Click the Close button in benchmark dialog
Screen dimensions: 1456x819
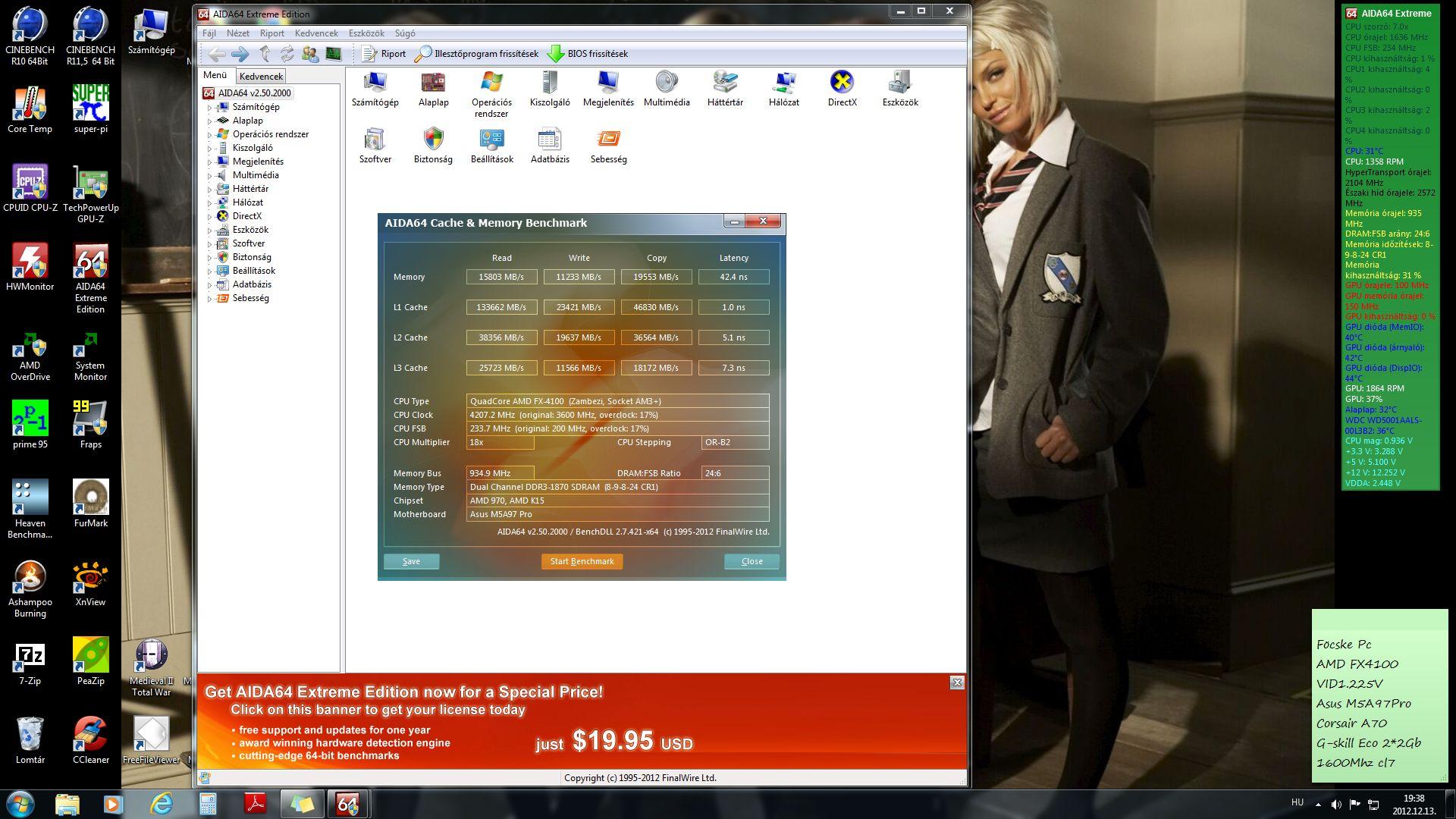(x=752, y=561)
